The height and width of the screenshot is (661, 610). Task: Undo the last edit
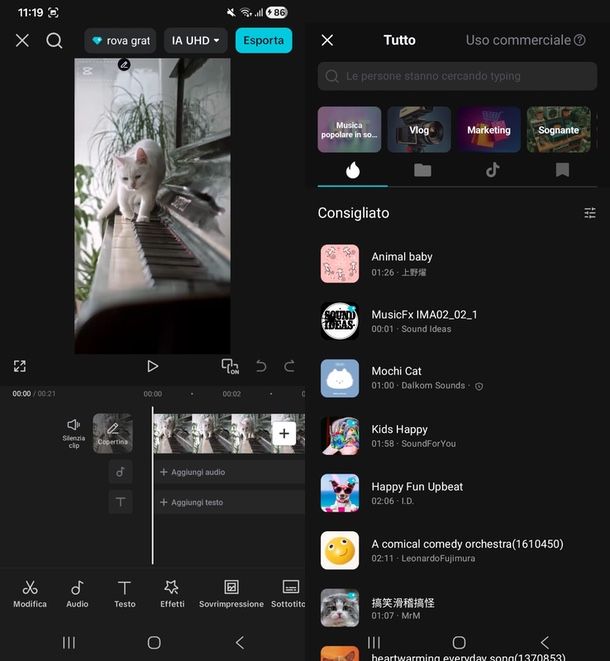(261, 366)
